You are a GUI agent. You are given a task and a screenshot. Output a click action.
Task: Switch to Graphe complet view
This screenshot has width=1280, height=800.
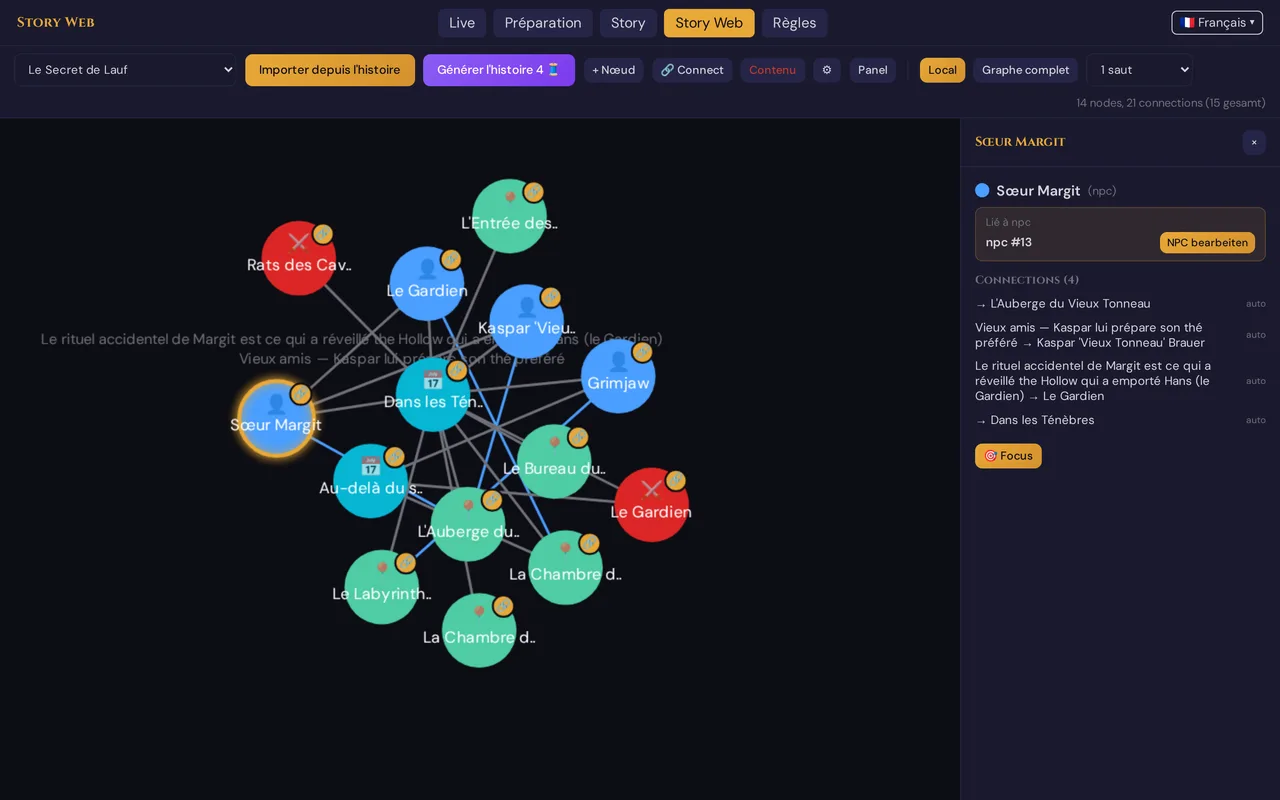1025,70
